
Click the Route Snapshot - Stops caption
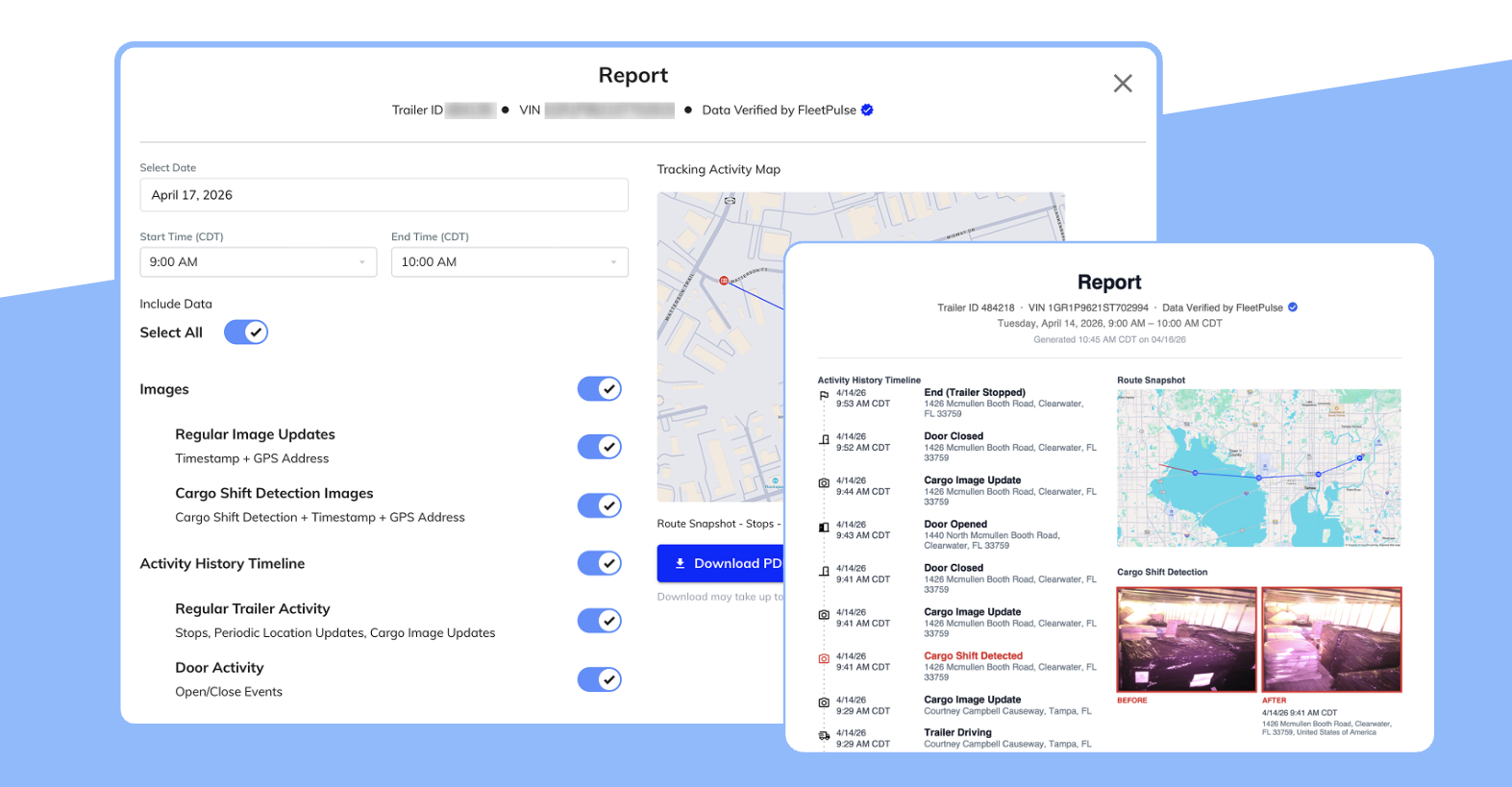coord(719,524)
